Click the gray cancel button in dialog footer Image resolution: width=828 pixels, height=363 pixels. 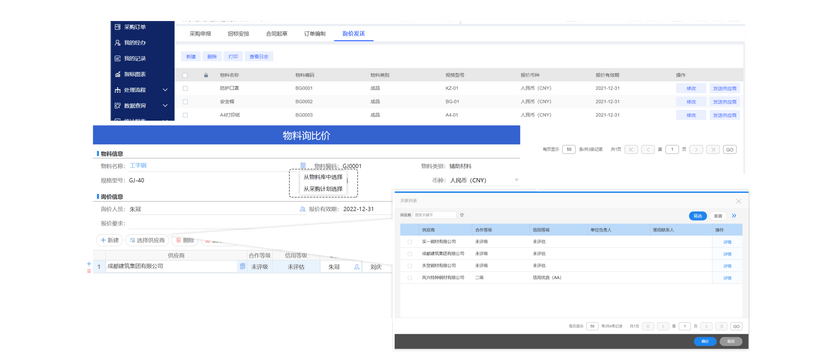pyautogui.click(x=731, y=341)
